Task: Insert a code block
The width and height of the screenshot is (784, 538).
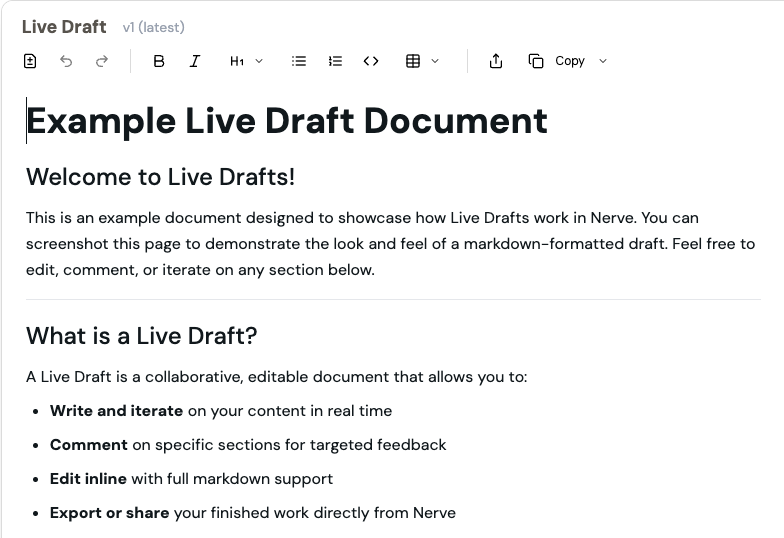Action: (371, 61)
